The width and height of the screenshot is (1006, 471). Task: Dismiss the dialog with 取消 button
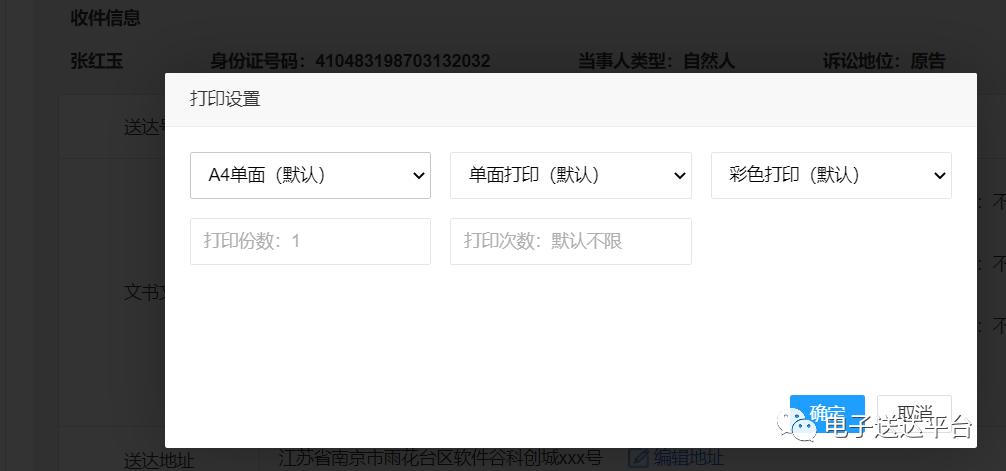click(914, 413)
